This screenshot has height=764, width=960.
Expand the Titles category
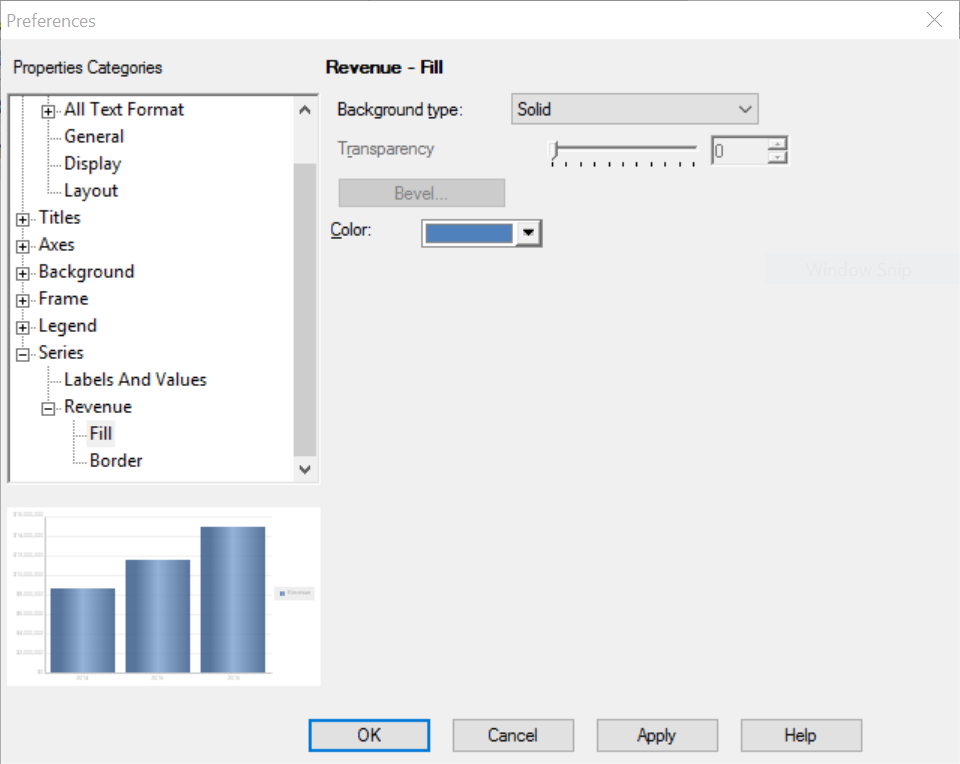22,217
